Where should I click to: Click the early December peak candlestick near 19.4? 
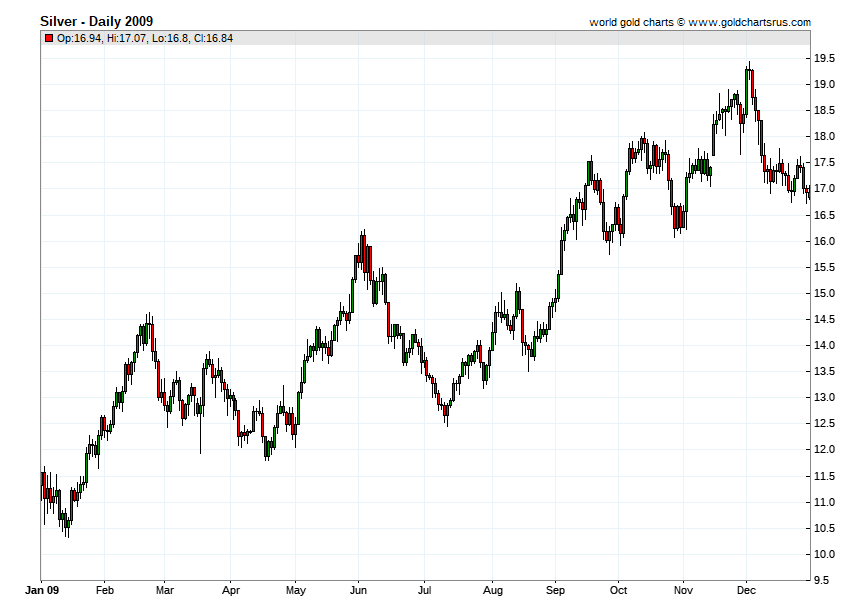tap(749, 87)
